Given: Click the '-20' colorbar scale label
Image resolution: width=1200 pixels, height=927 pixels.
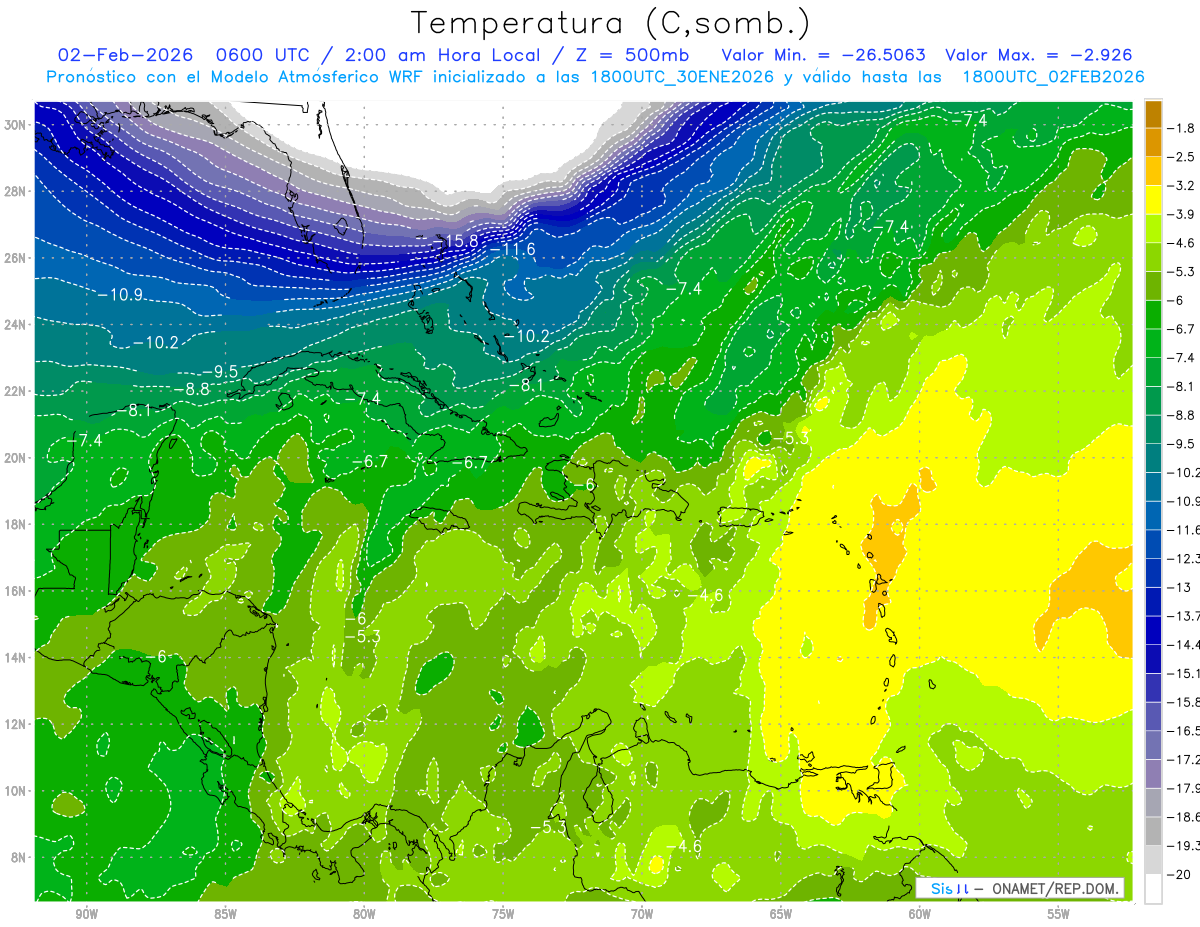Looking at the screenshot, I should (x=1178, y=875).
